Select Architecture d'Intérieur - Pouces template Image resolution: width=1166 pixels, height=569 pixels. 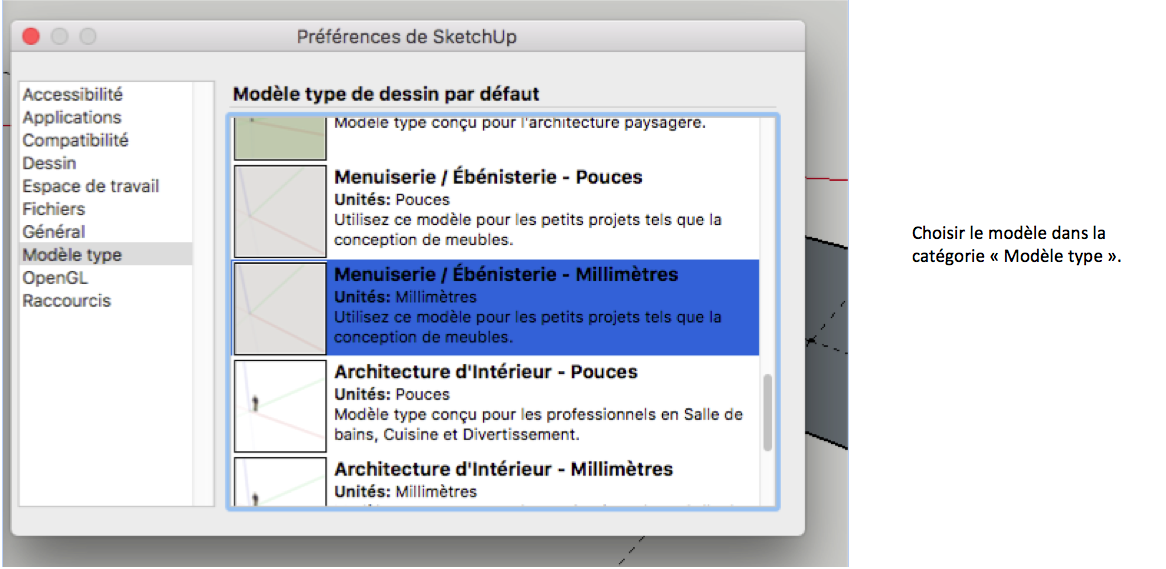(495, 405)
